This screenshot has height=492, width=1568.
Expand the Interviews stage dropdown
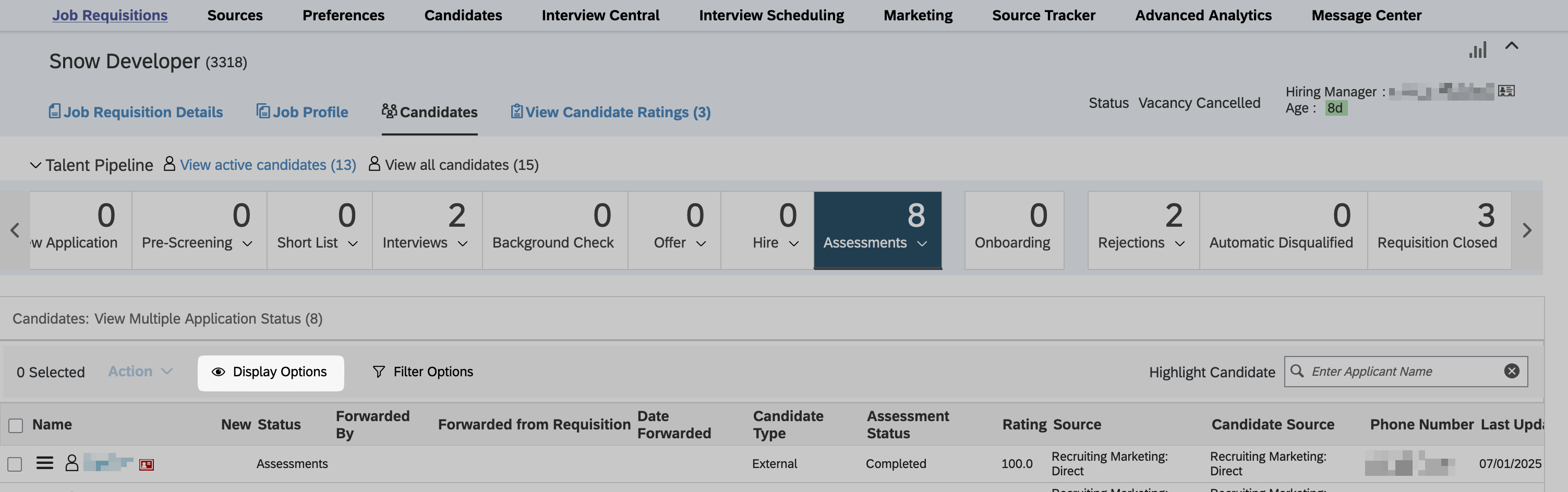[463, 243]
